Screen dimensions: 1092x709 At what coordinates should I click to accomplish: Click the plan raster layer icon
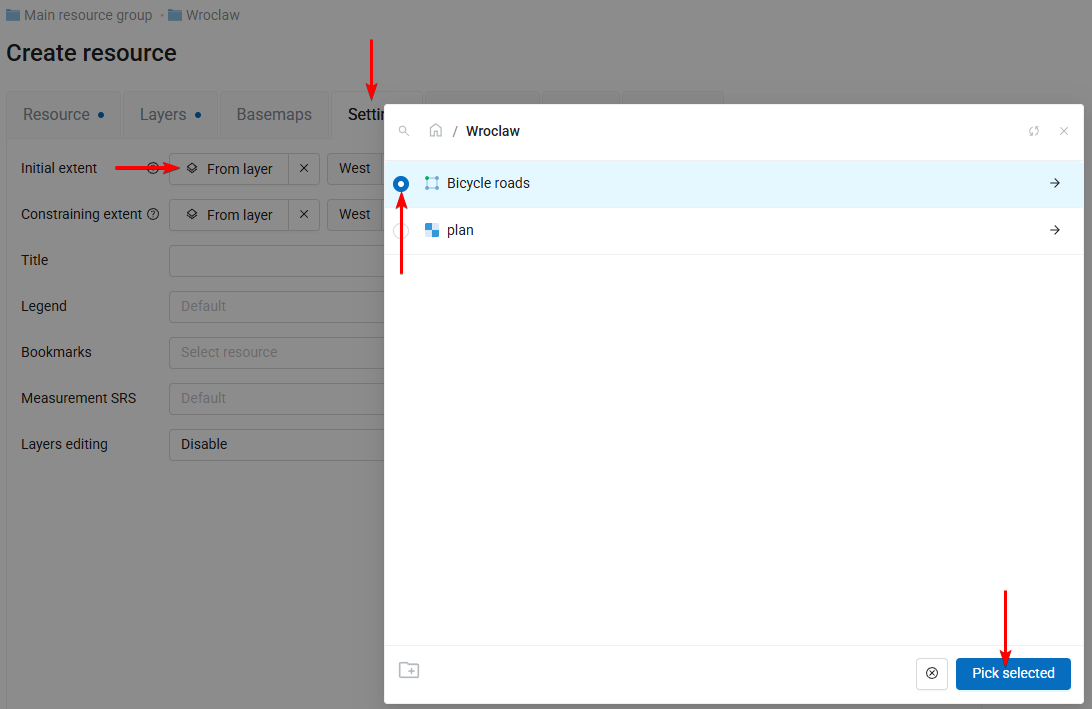[432, 230]
